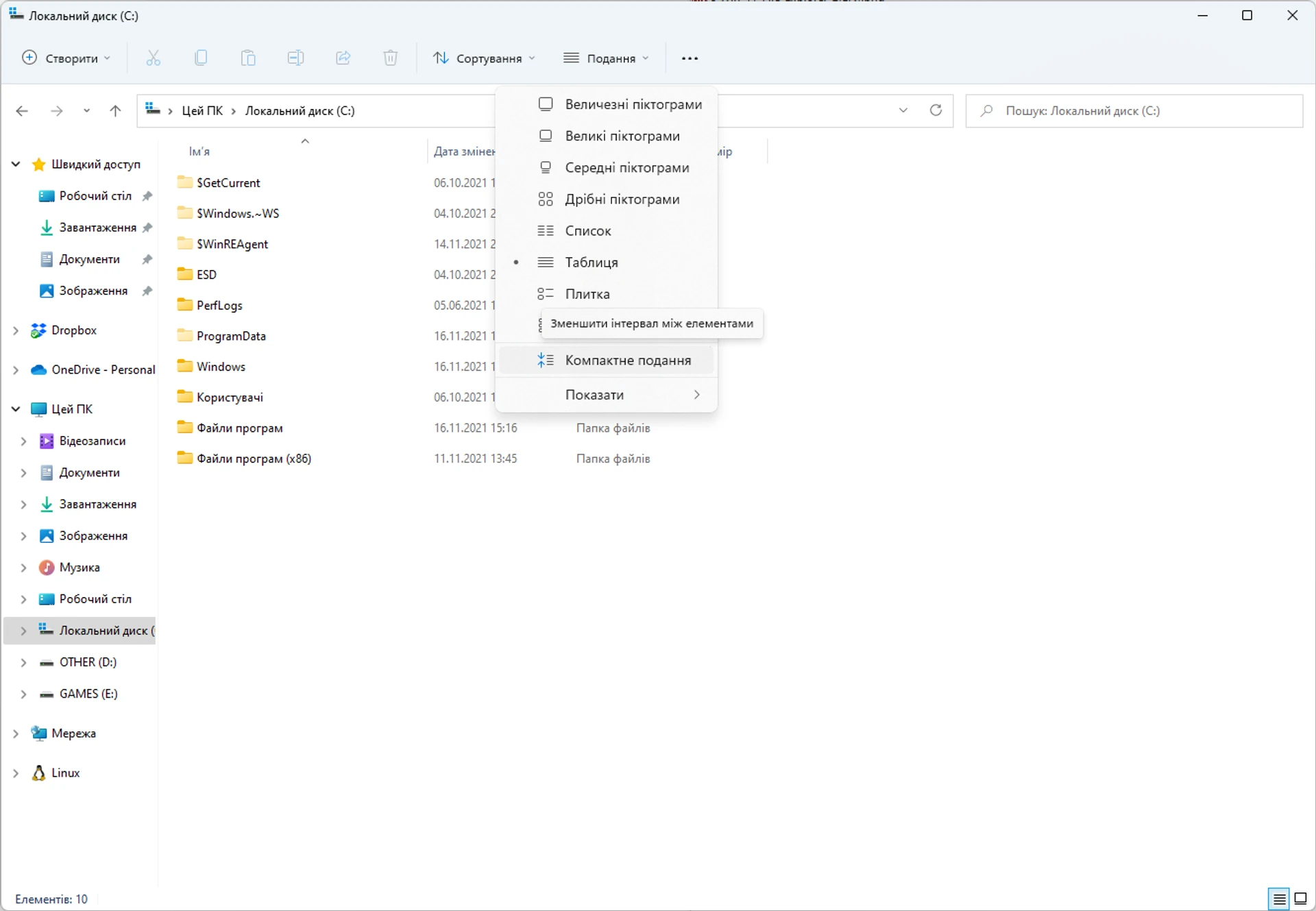The height and width of the screenshot is (911, 1316).
Task: Click the OTHER (D:) drive icon
Action: [47, 662]
